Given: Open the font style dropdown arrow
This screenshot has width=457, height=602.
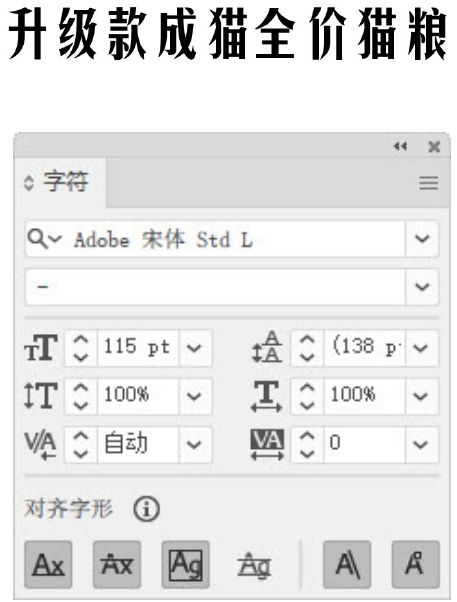Looking at the screenshot, I should [x=422, y=287].
